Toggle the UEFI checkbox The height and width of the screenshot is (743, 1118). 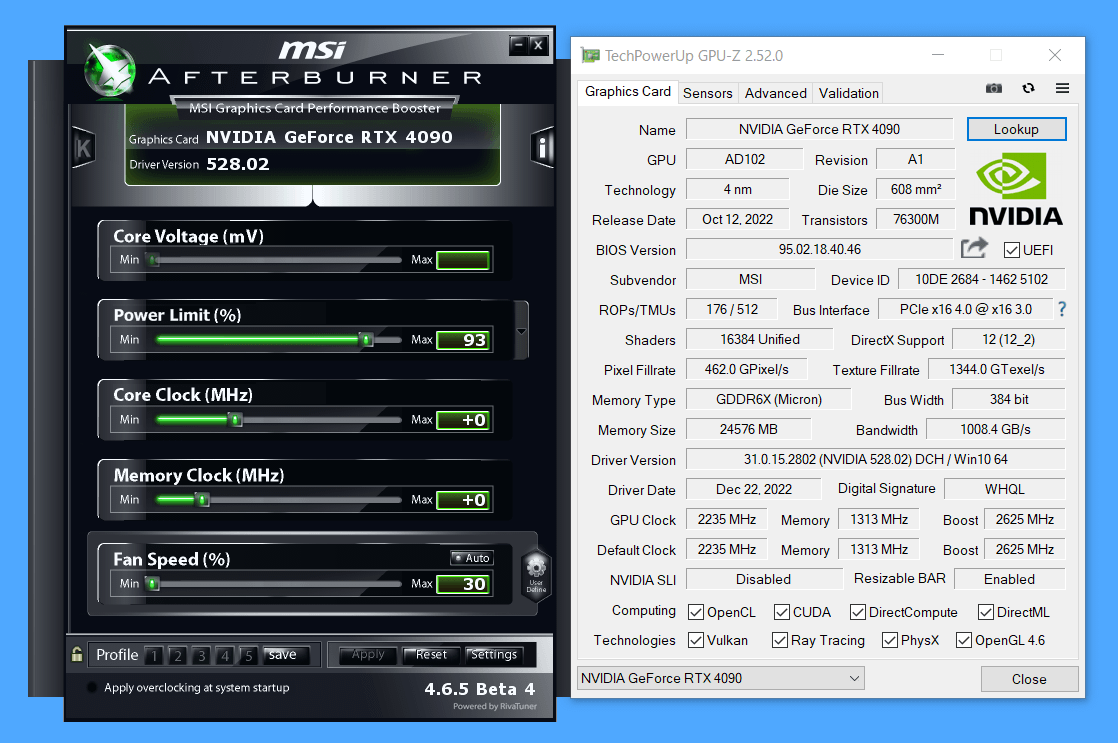(x=1011, y=250)
